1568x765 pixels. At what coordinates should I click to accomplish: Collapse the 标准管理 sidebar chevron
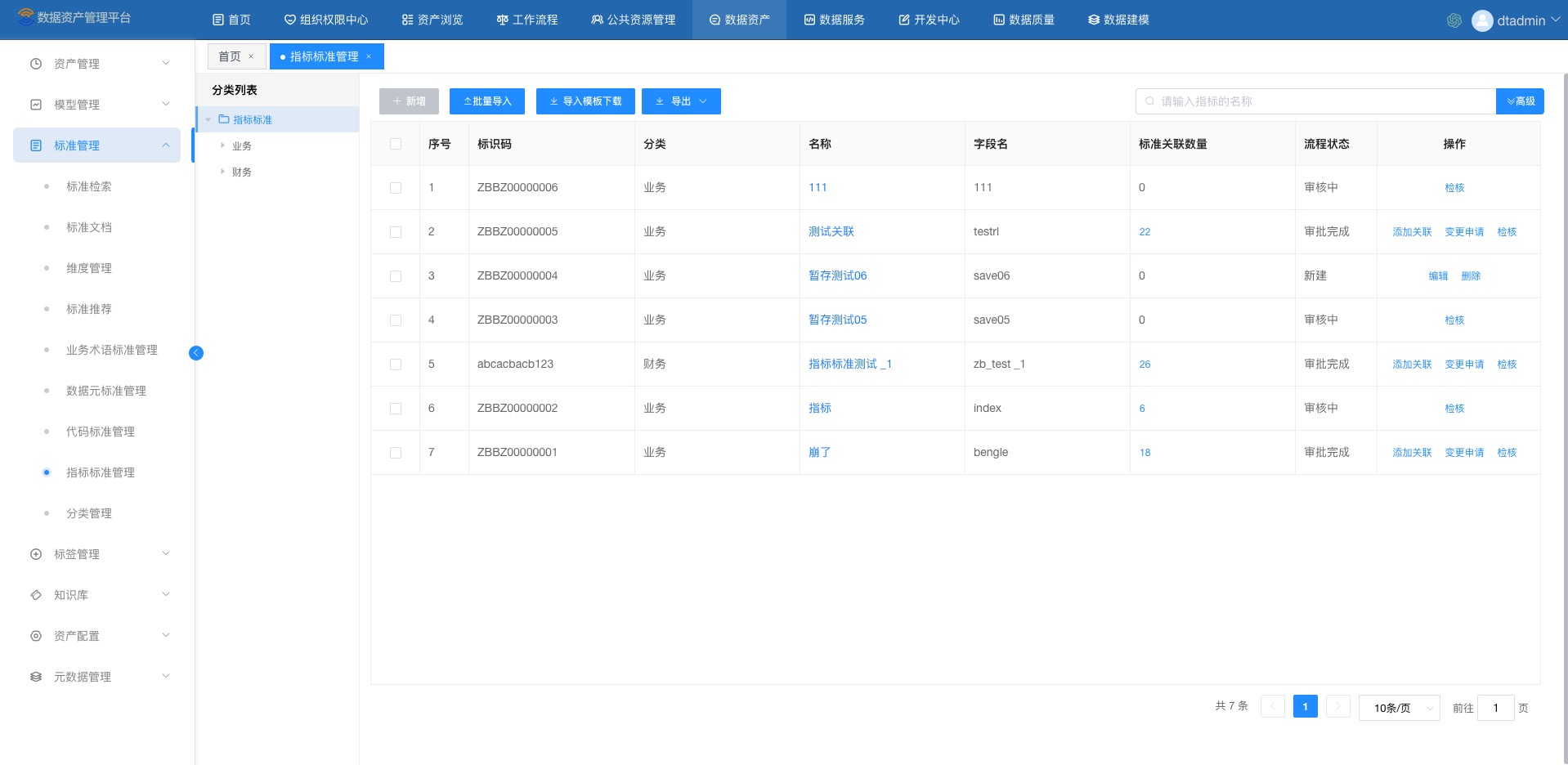click(x=166, y=145)
